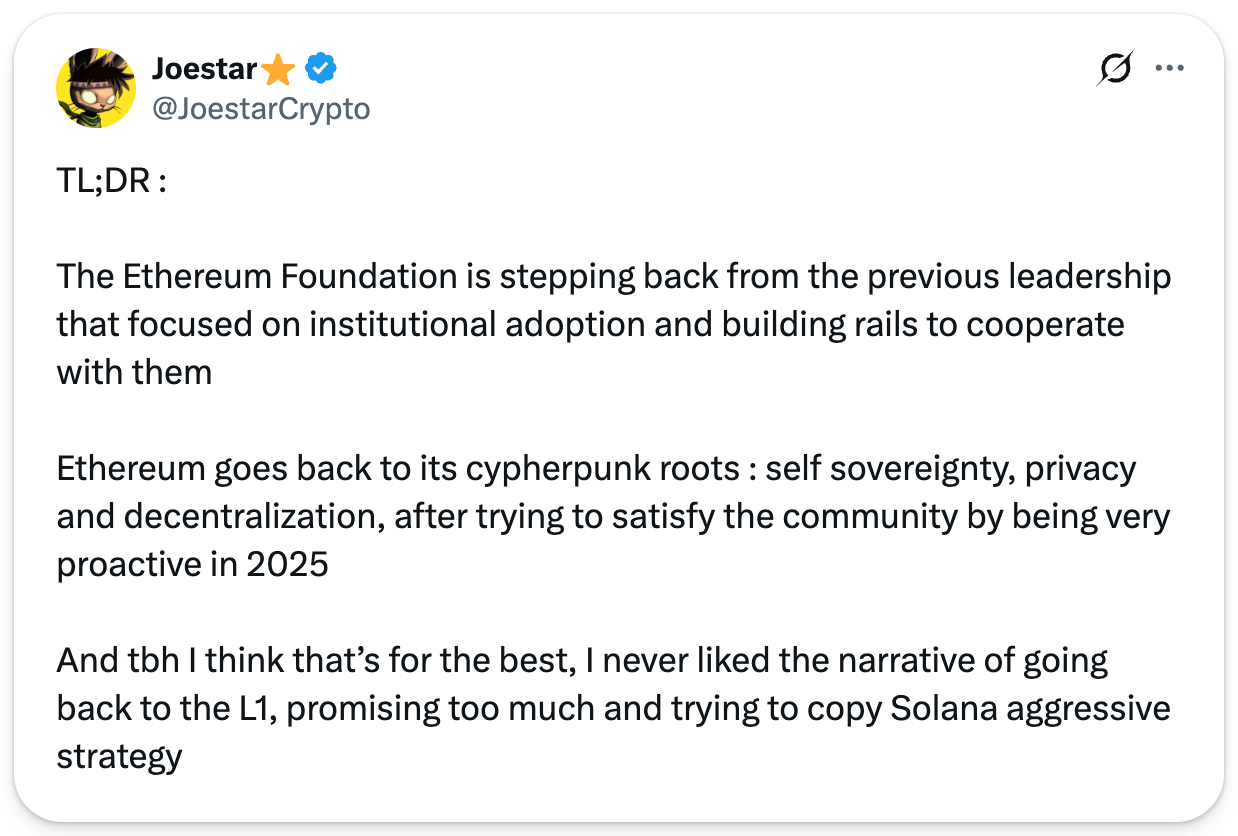Viewport: 1238px width, 836px height.
Task: Open the three-dot more options menu
Action: coord(1169,69)
